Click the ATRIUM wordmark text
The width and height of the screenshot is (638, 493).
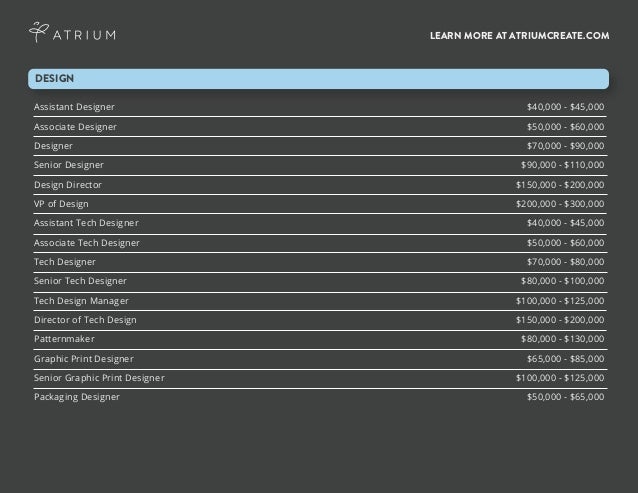coord(85,35)
